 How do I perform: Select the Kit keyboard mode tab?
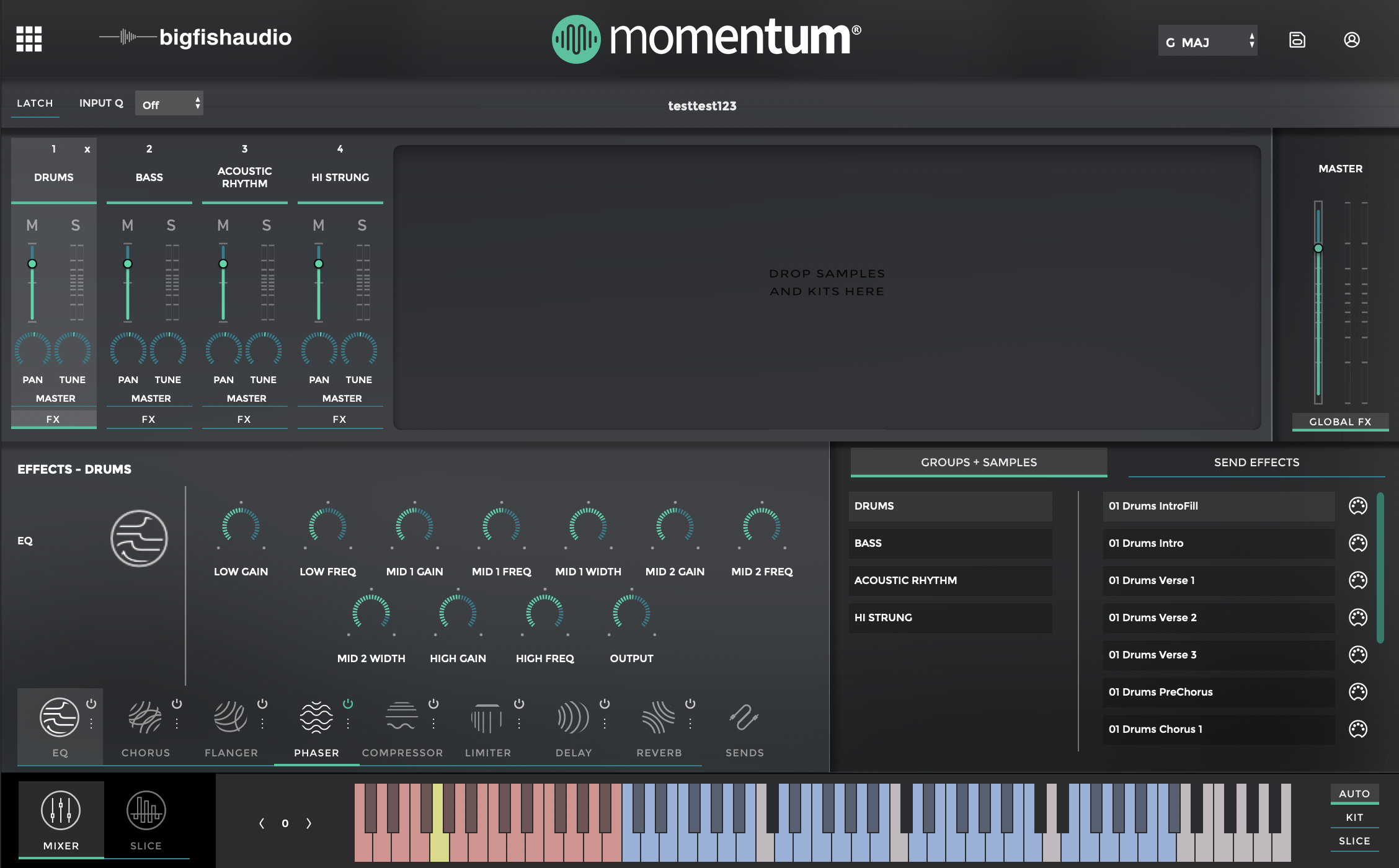(x=1354, y=817)
